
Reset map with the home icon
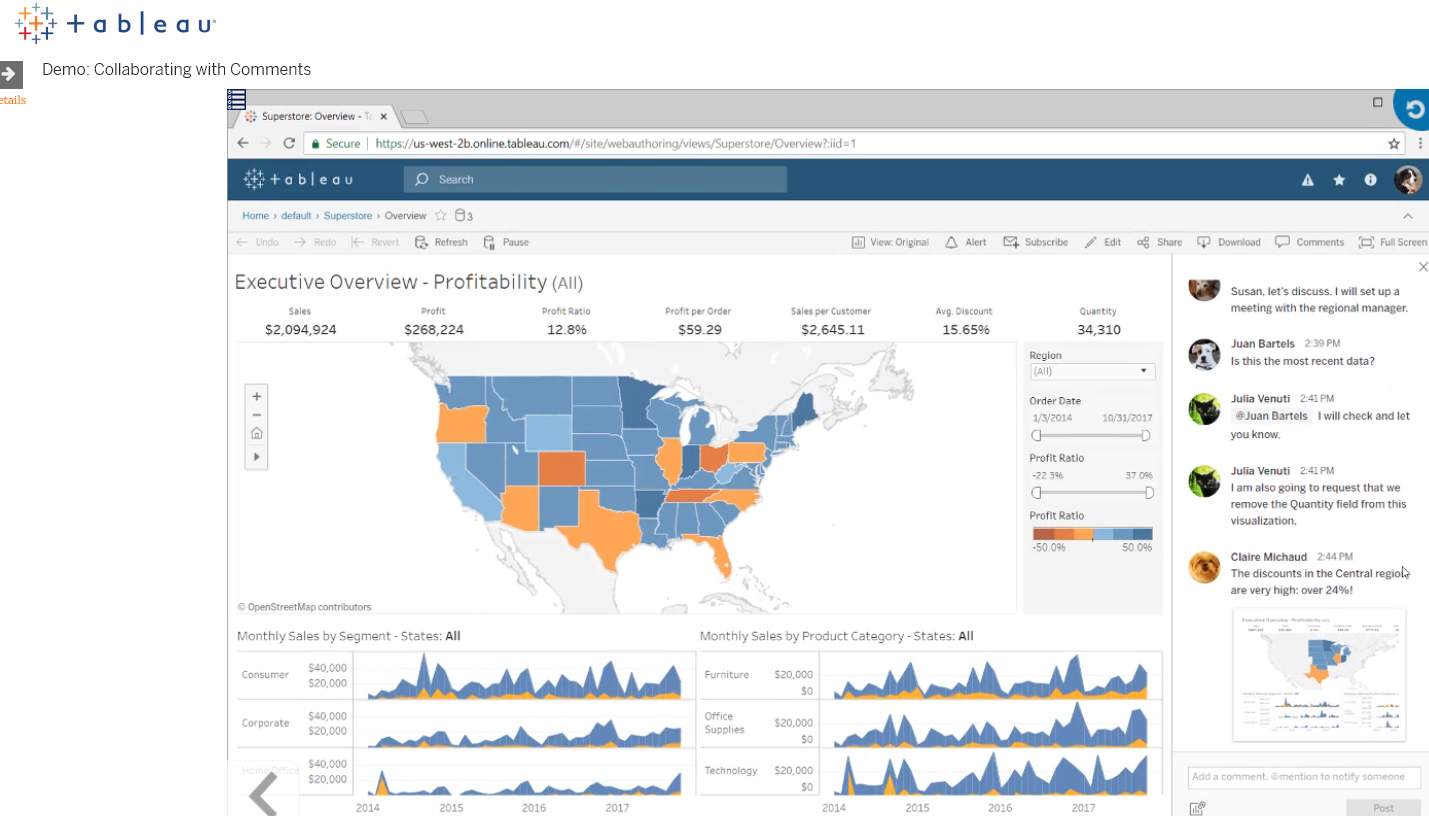257,434
